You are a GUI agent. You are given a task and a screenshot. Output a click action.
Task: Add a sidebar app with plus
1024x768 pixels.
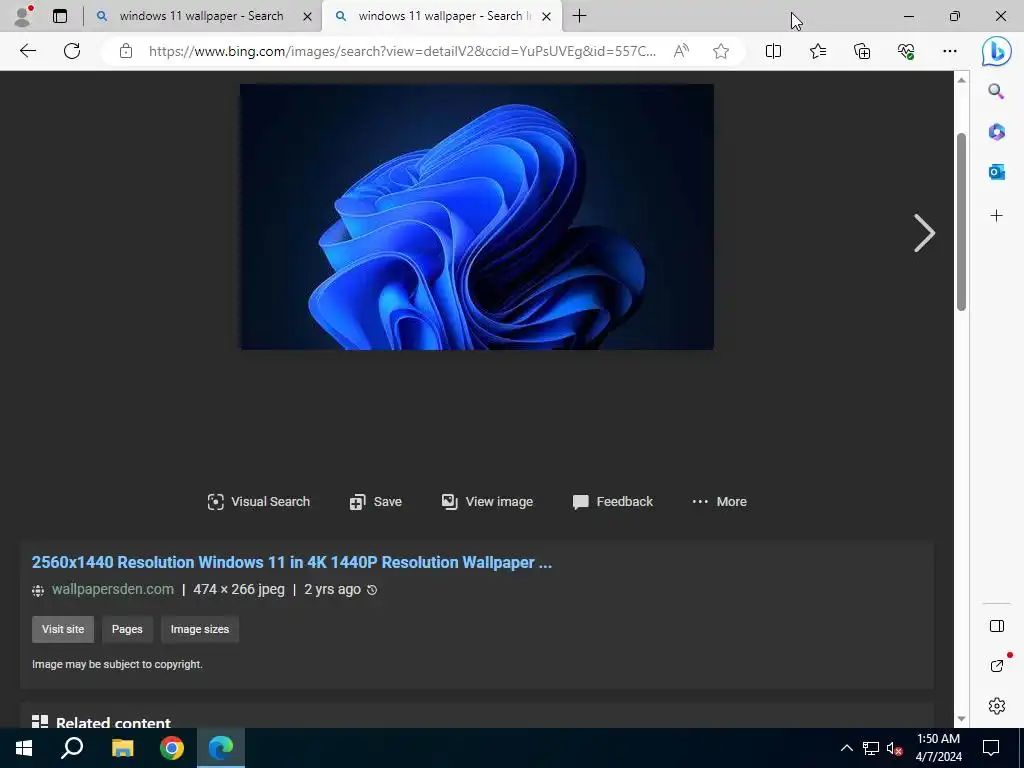coord(996,216)
